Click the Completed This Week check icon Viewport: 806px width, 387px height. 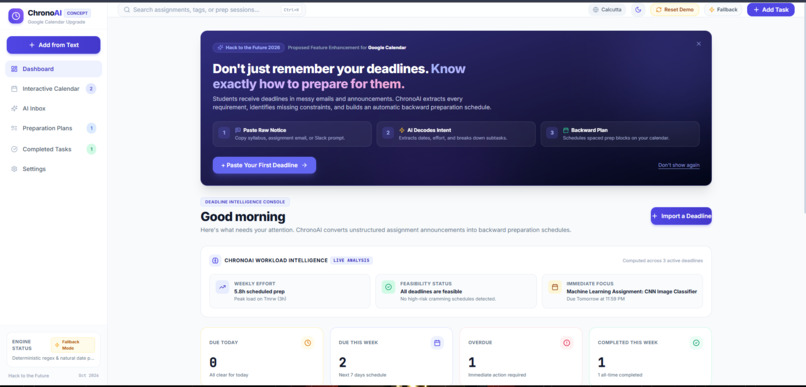pyautogui.click(x=696, y=343)
